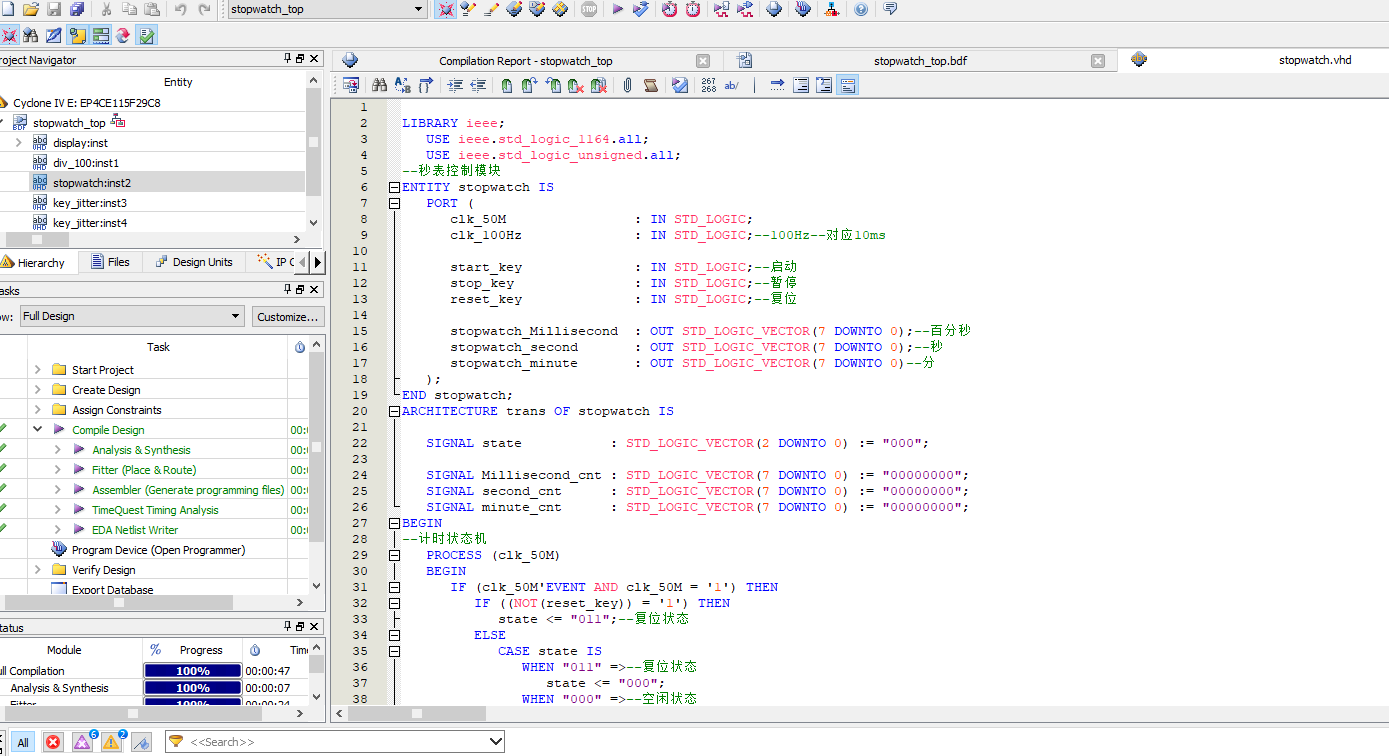
Task: Click into the messages Search field
Action: click(337, 742)
